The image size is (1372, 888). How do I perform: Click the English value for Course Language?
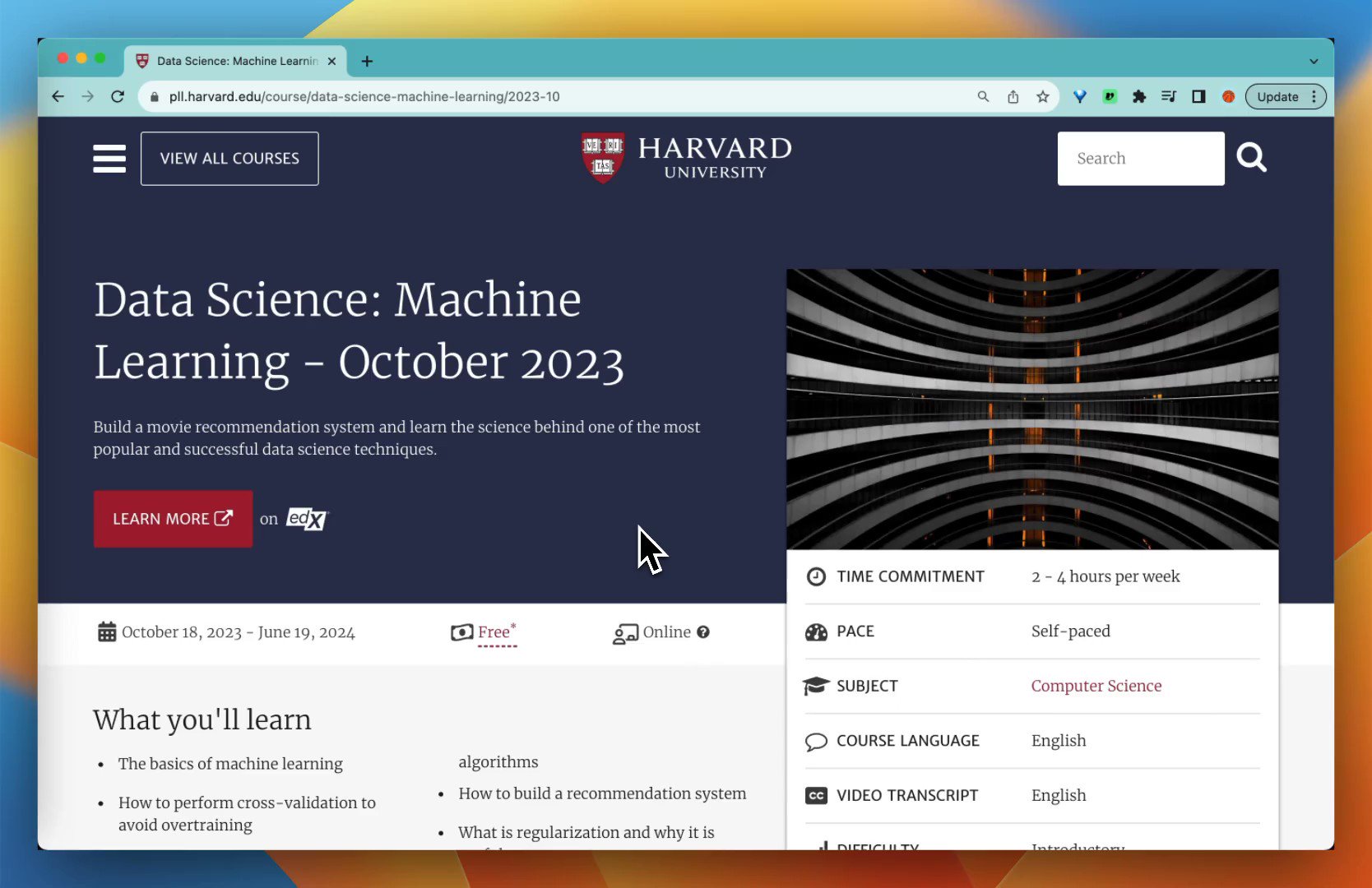coord(1059,741)
